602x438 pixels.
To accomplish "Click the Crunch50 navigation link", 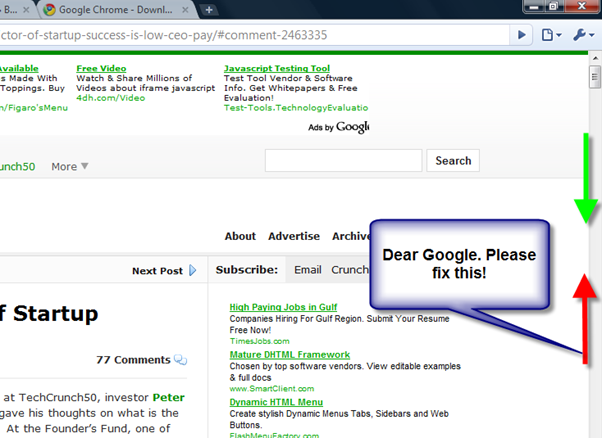I will point(17,167).
